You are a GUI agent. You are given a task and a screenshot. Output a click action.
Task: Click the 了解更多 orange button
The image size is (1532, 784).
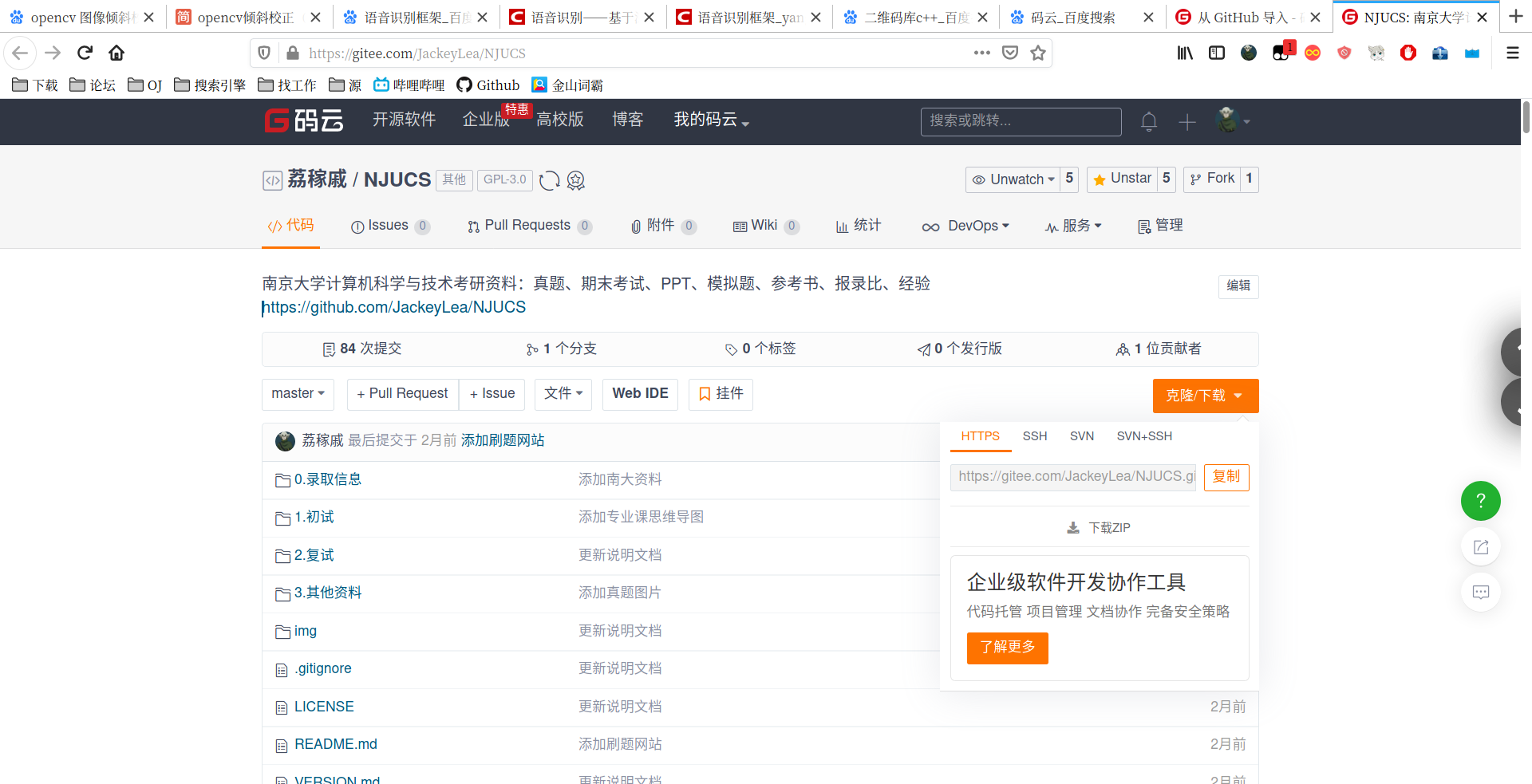(x=1008, y=648)
